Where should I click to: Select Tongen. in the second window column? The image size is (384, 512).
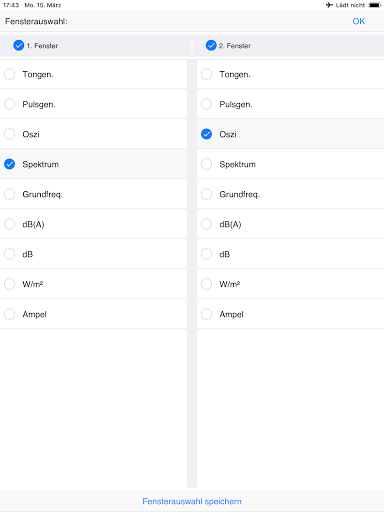(x=290, y=74)
